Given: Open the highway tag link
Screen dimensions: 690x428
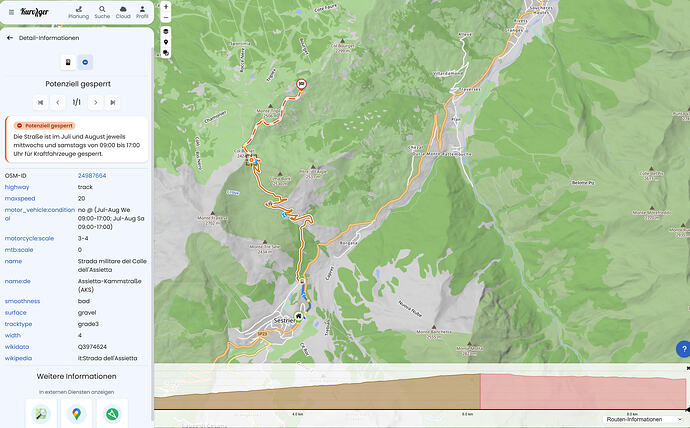Looking at the screenshot, I should tap(17, 187).
